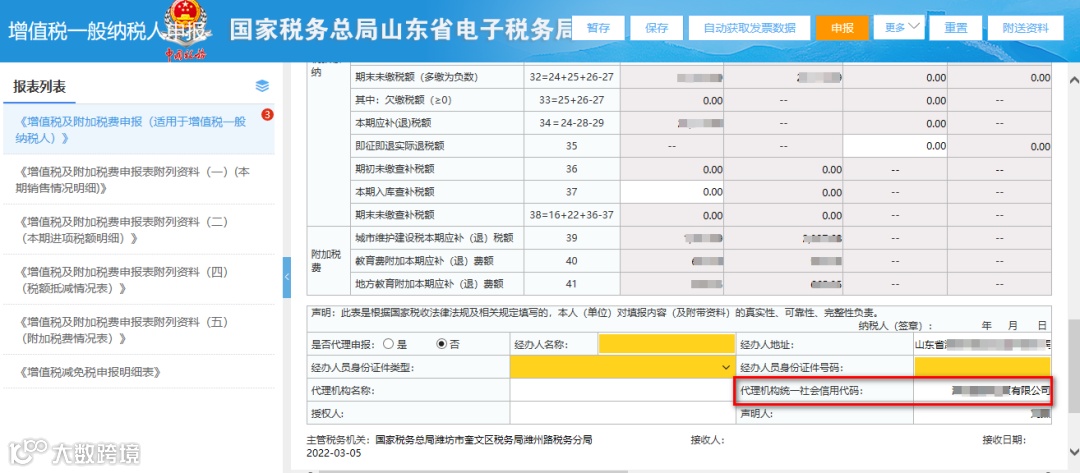This screenshot has width=1080, height=473.
Task: Select 是 for 是否代理申报
Action: (388, 344)
